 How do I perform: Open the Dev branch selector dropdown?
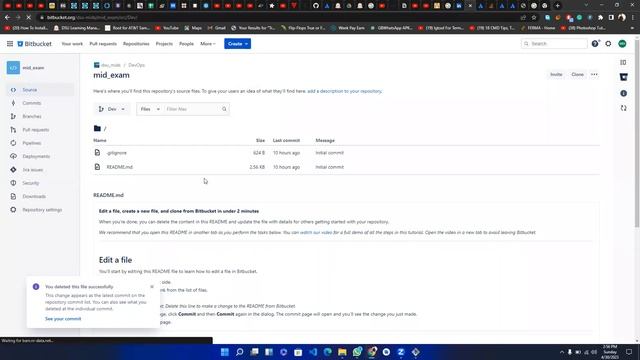coord(111,109)
